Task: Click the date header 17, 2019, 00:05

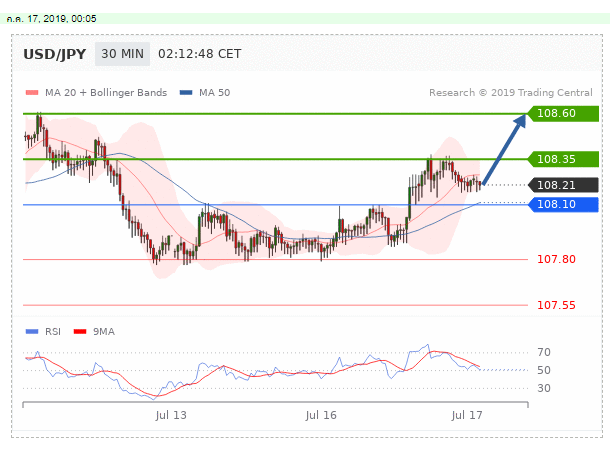Action: [x=51, y=19]
